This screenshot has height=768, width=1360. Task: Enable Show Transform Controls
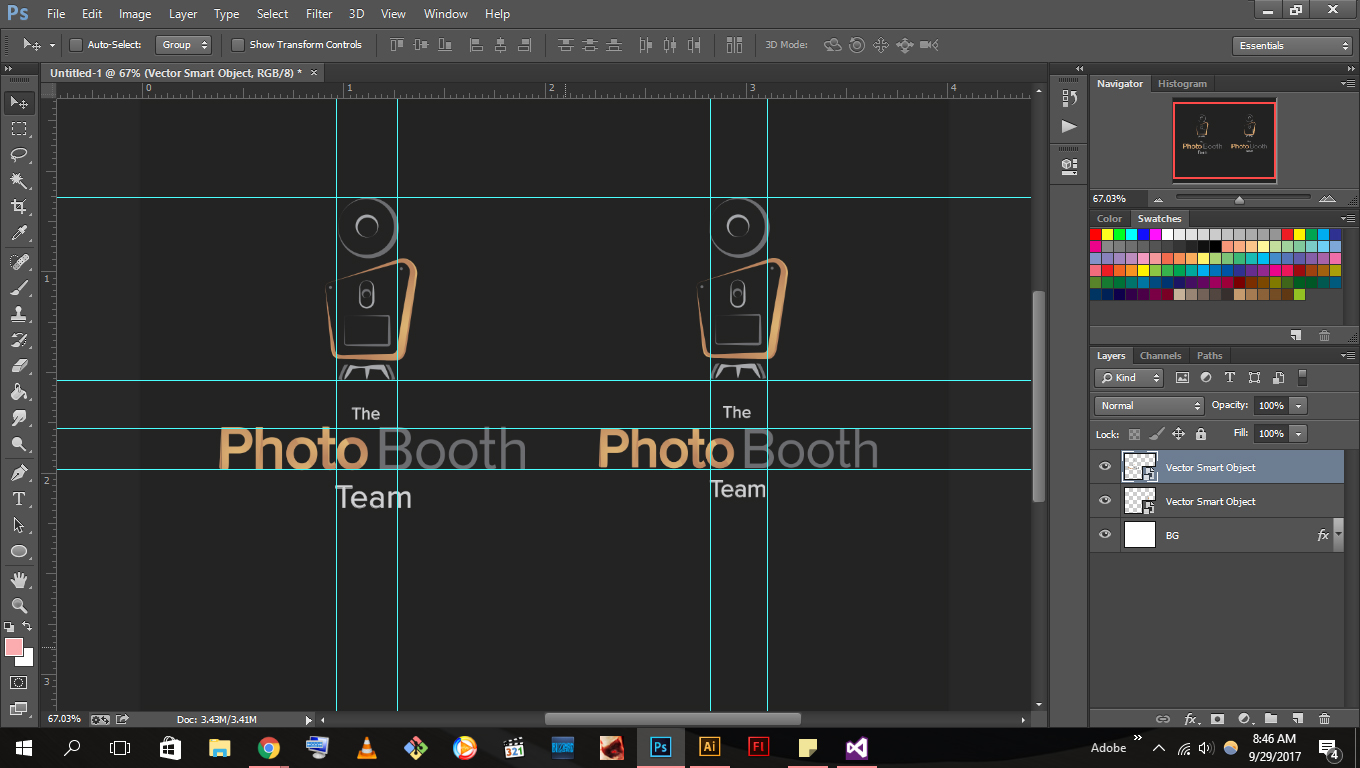238,45
